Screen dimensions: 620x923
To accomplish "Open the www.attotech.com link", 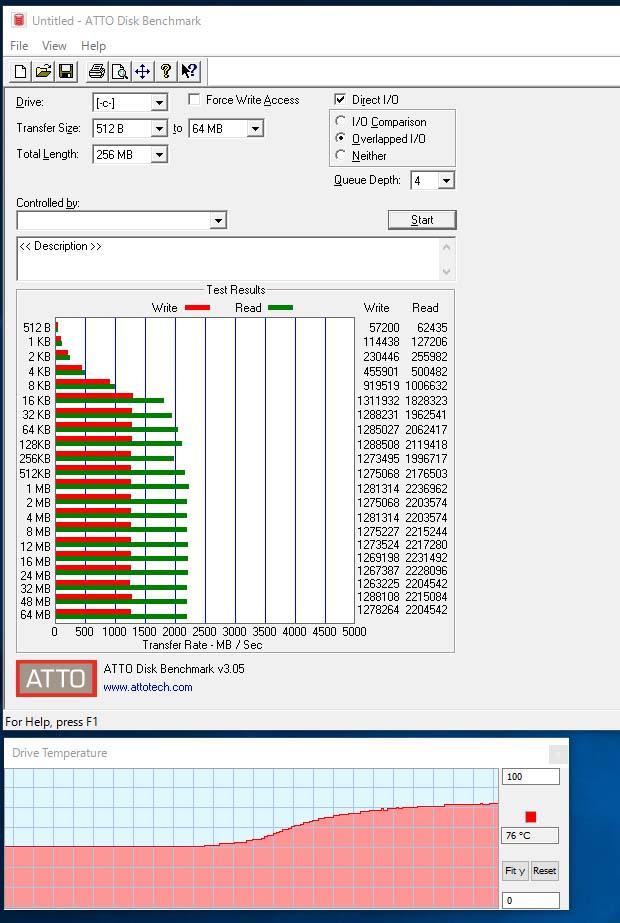I will tap(148, 687).
